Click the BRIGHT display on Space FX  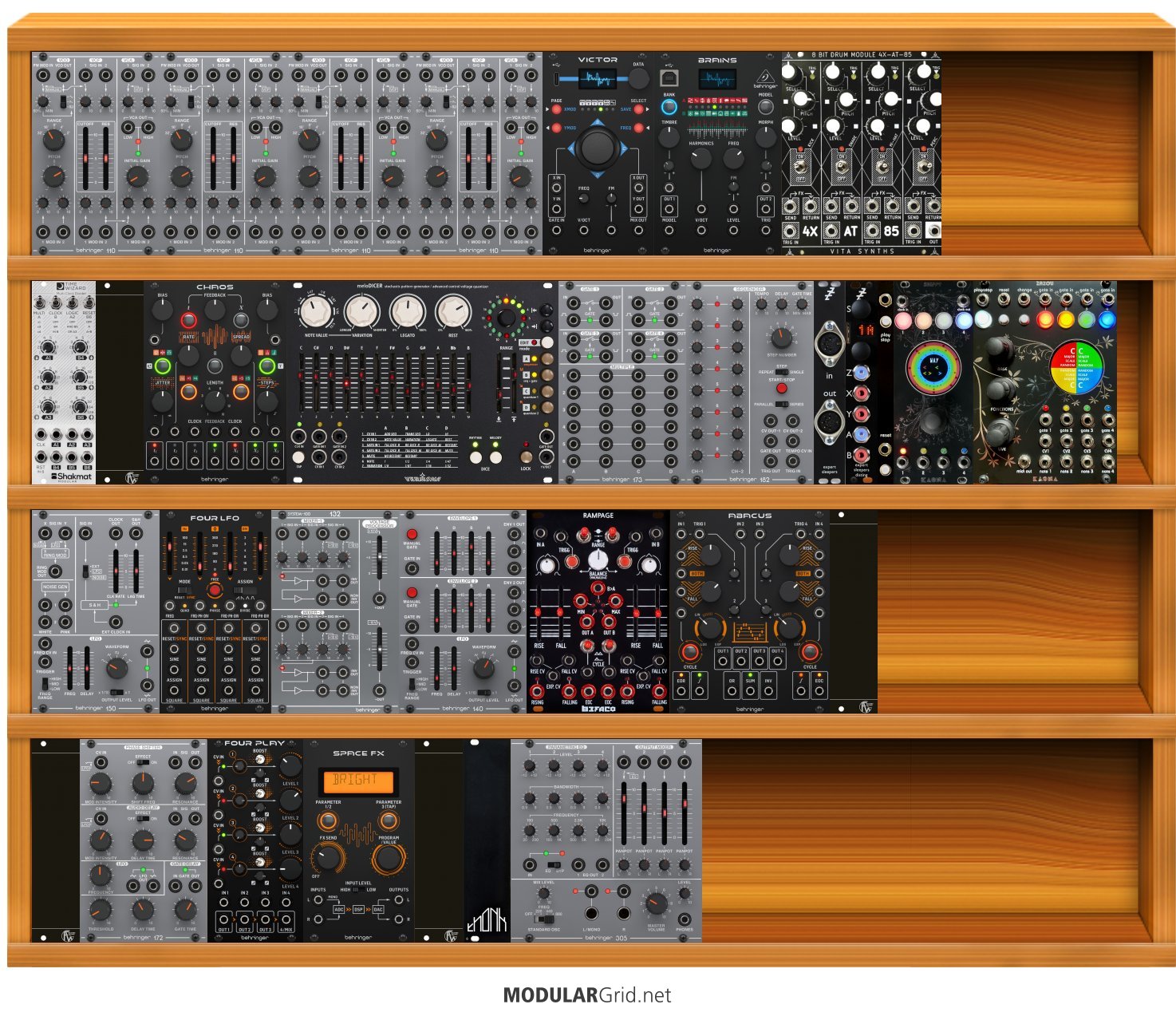[358, 781]
